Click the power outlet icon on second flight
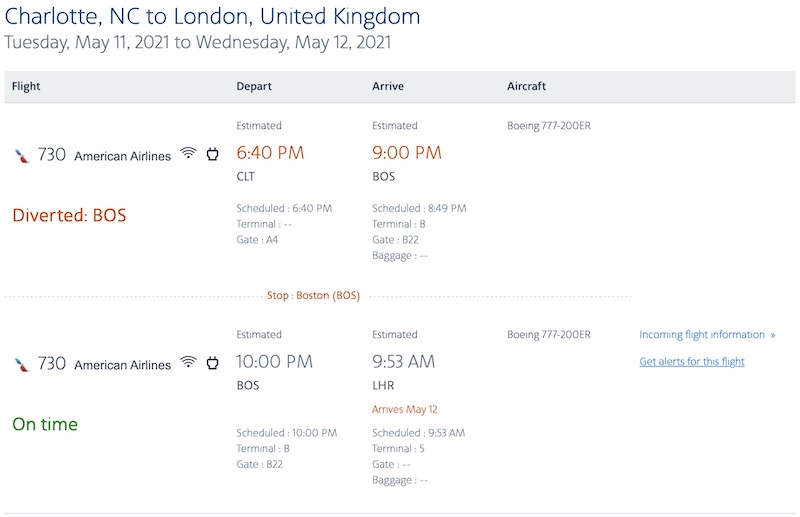 212,362
